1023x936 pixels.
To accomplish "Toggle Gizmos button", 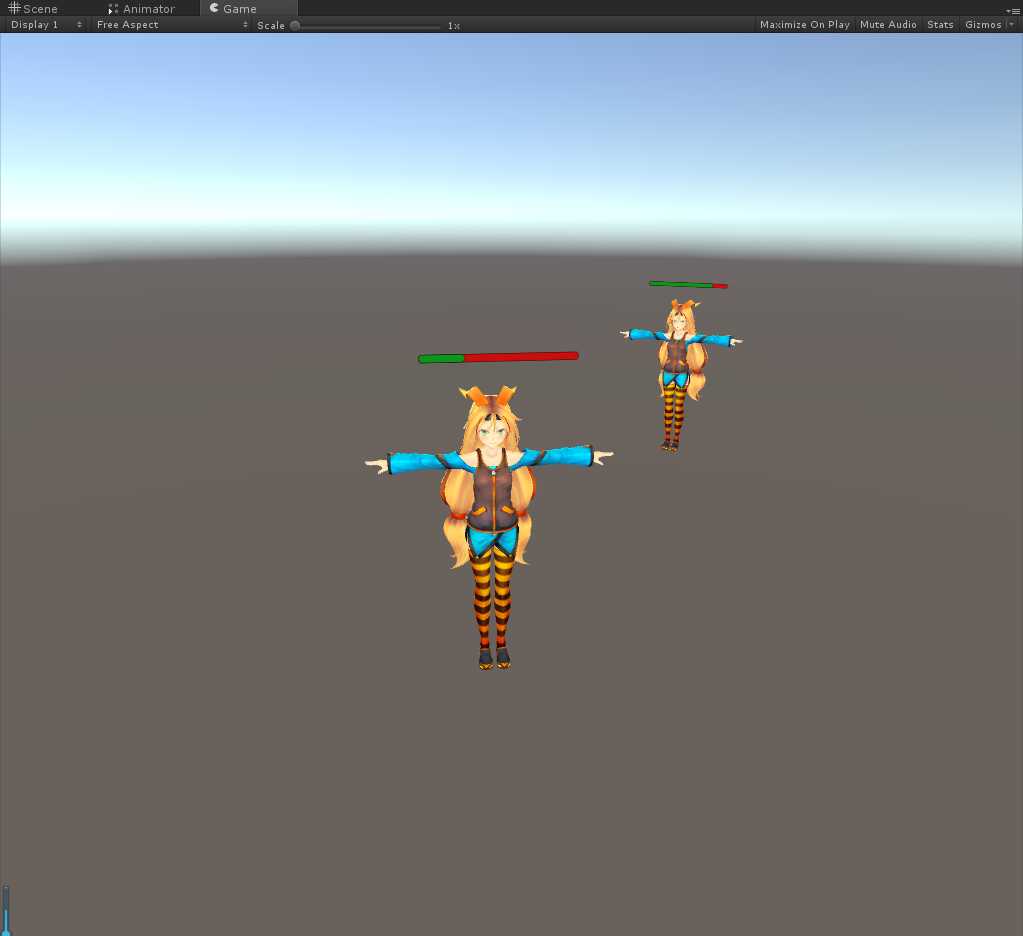I will 983,25.
